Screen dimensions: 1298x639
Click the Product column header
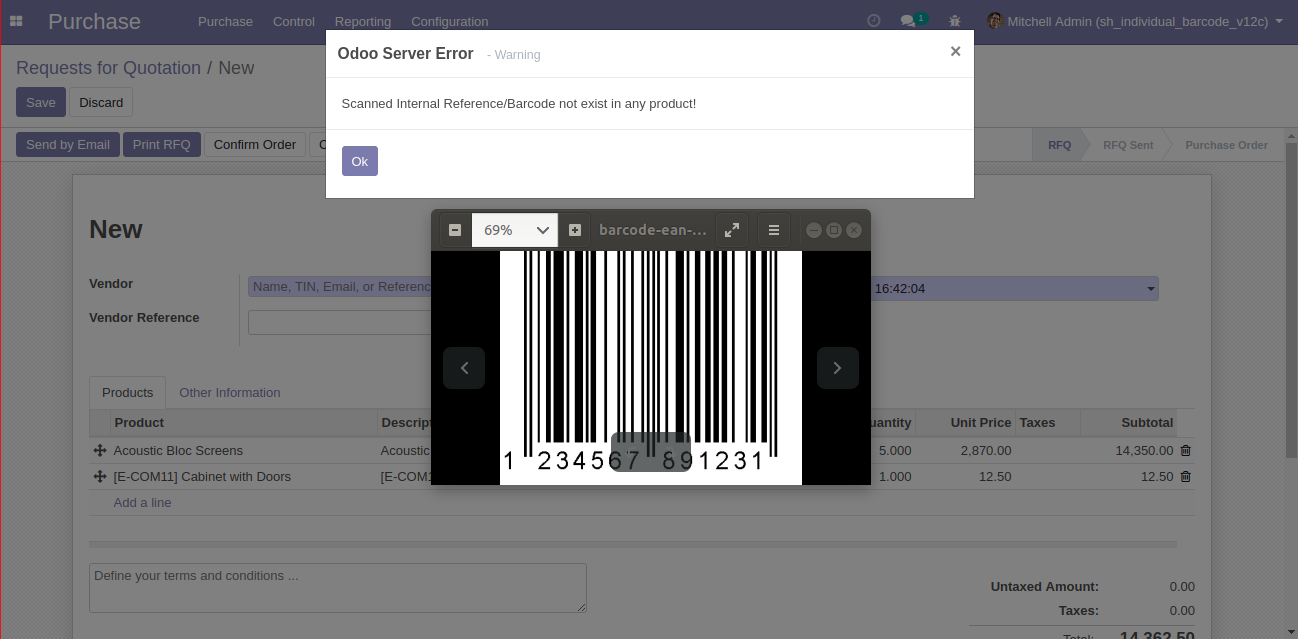tap(243, 423)
